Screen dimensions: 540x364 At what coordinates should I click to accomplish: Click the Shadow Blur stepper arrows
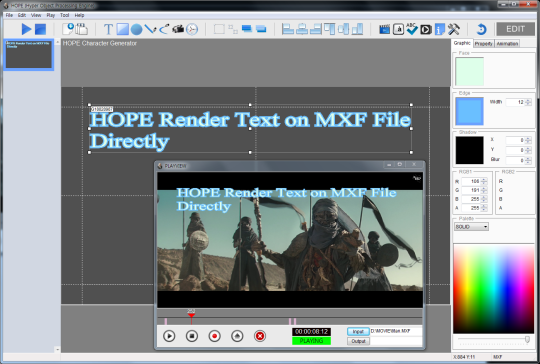coord(528,160)
